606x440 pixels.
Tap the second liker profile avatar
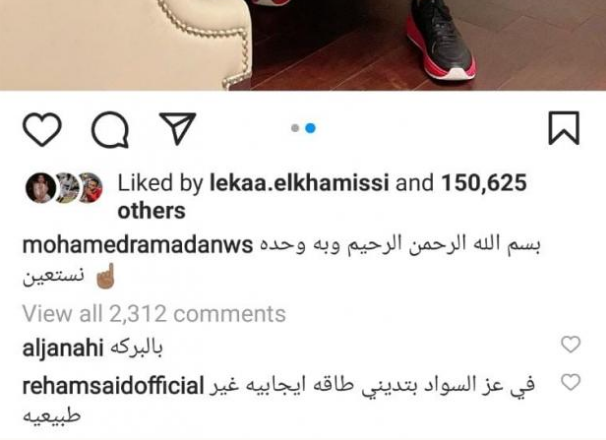point(66,188)
